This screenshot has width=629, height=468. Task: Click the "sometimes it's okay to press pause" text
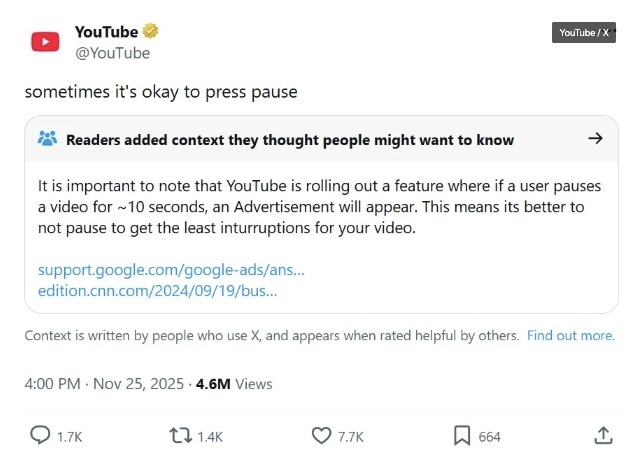[161, 92]
